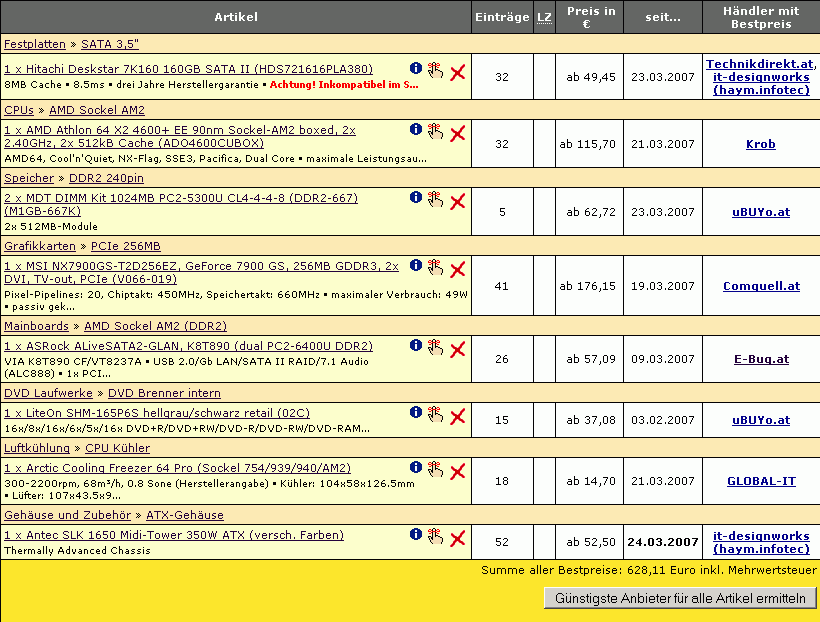This screenshot has height=622, width=820.
Task: Go to the Speicher category
Action: pyautogui.click(x=29, y=178)
